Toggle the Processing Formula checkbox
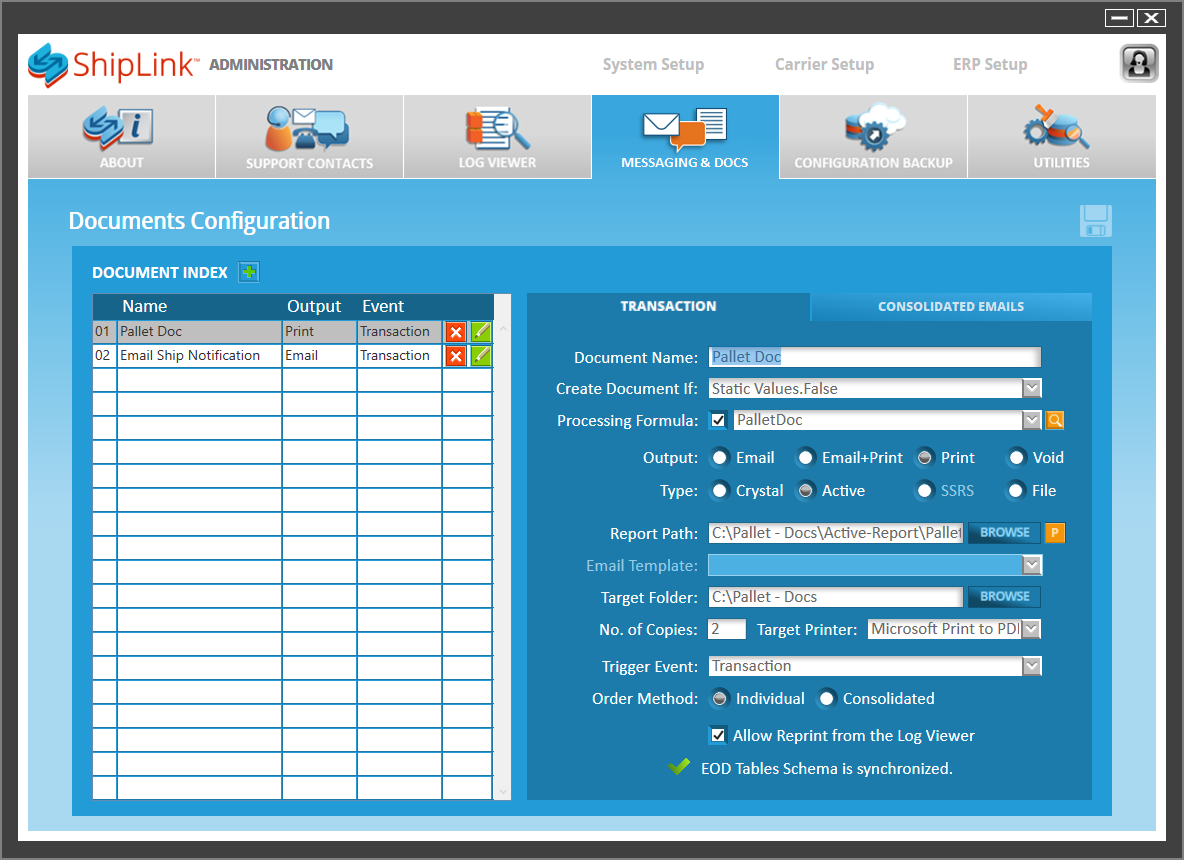This screenshot has width=1184, height=860. pyautogui.click(x=718, y=420)
